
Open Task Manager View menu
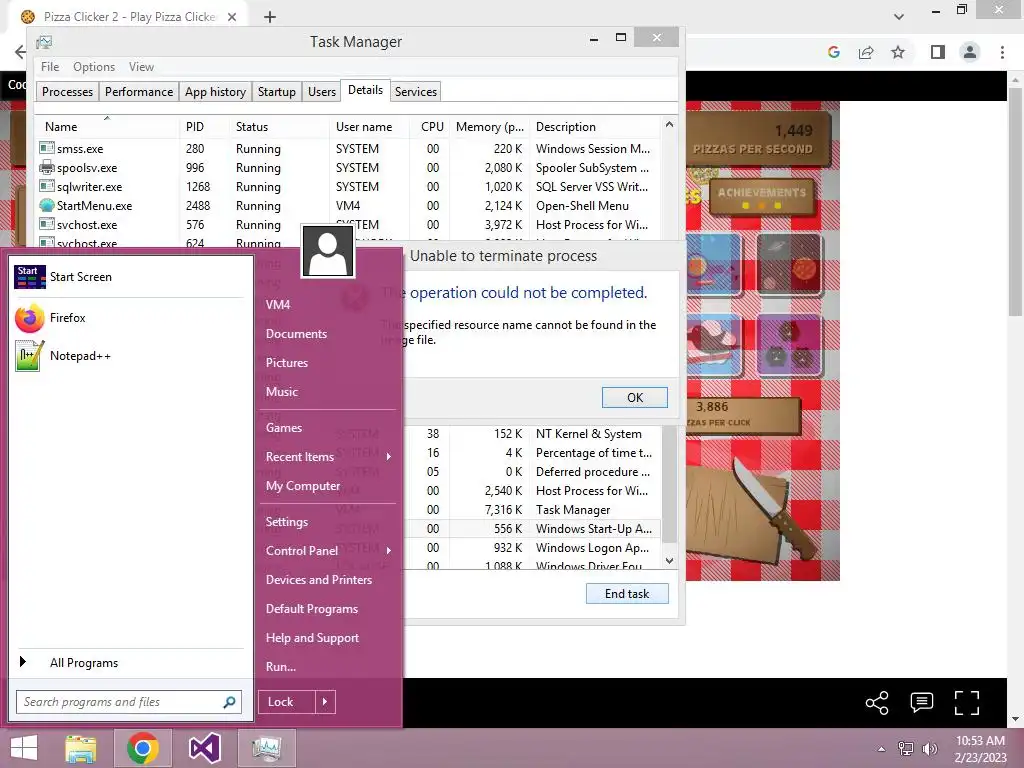[141, 67]
